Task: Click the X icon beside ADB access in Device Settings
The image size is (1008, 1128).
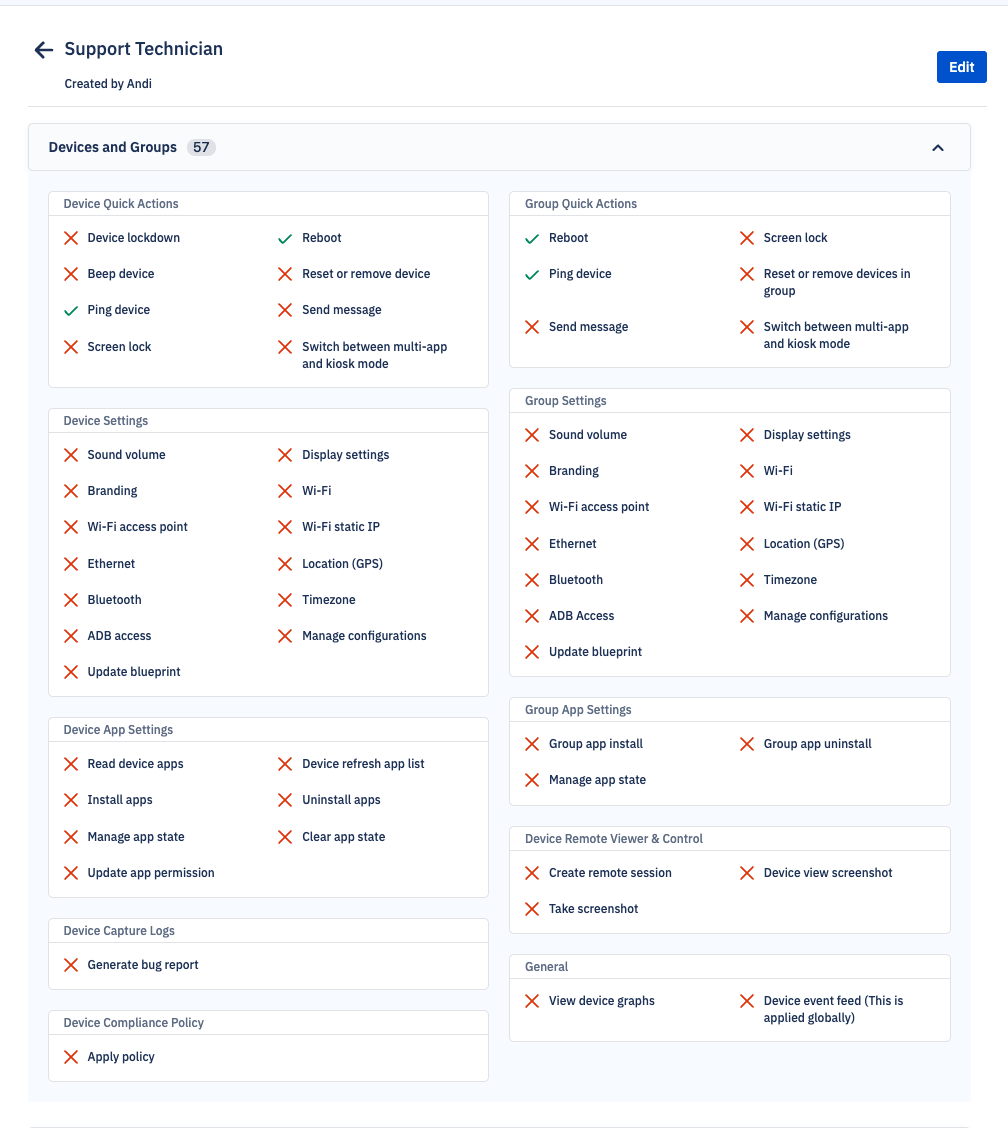Action: [71, 636]
